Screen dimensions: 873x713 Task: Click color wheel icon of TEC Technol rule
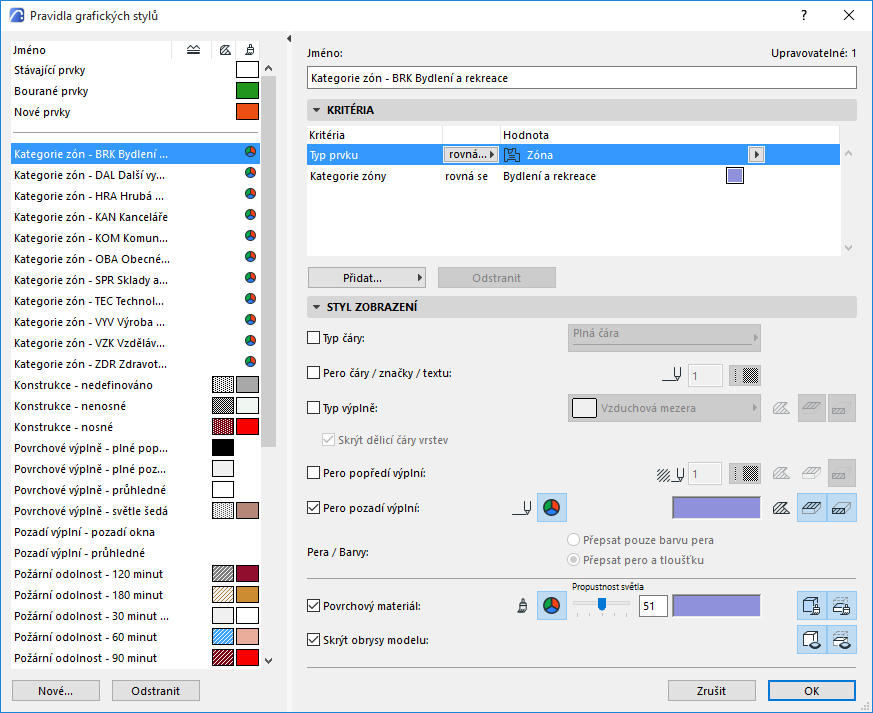coord(251,299)
